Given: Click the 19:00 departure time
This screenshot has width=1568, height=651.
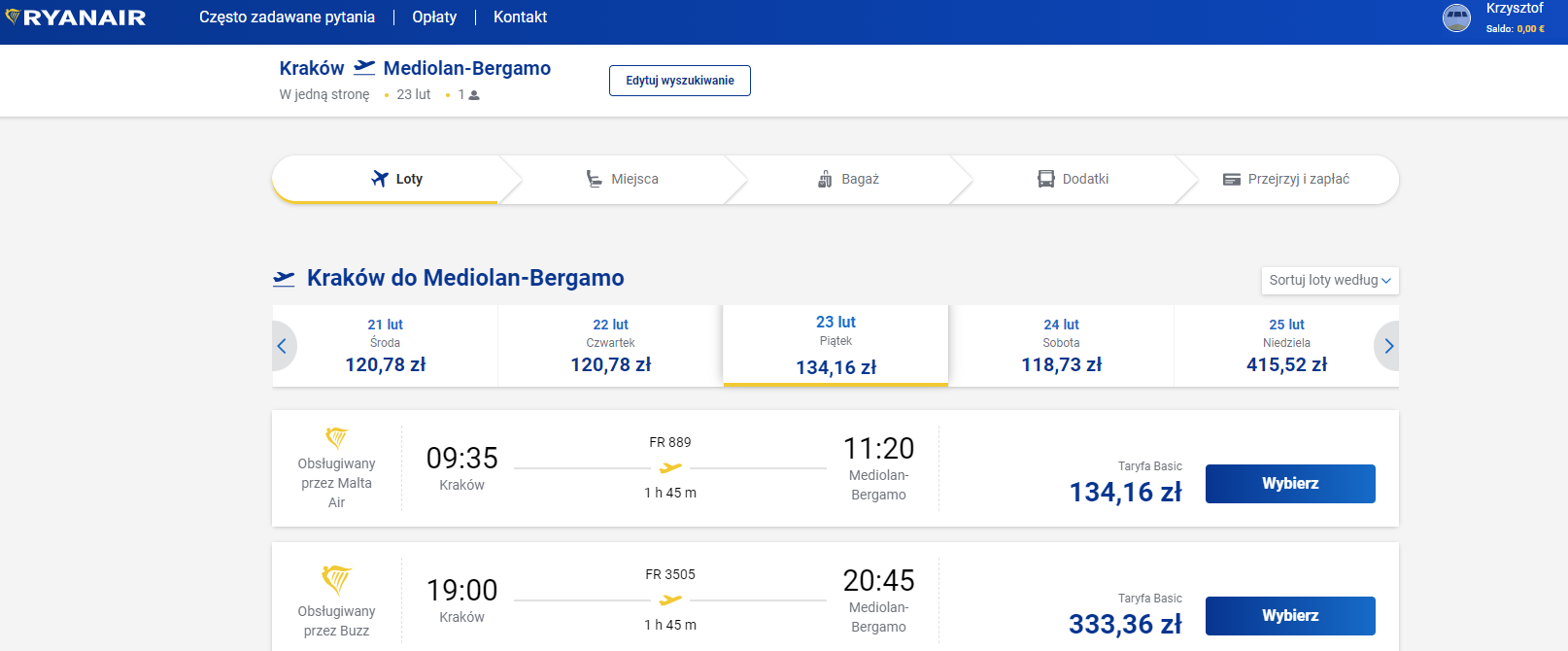Looking at the screenshot, I should [x=461, y=590].
